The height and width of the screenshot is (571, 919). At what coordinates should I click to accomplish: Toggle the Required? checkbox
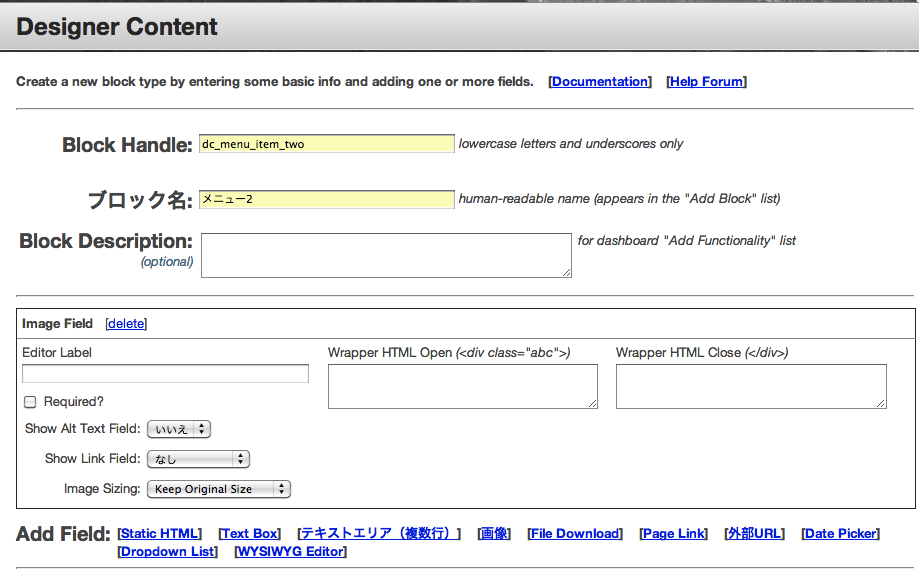tap(30, 402)
